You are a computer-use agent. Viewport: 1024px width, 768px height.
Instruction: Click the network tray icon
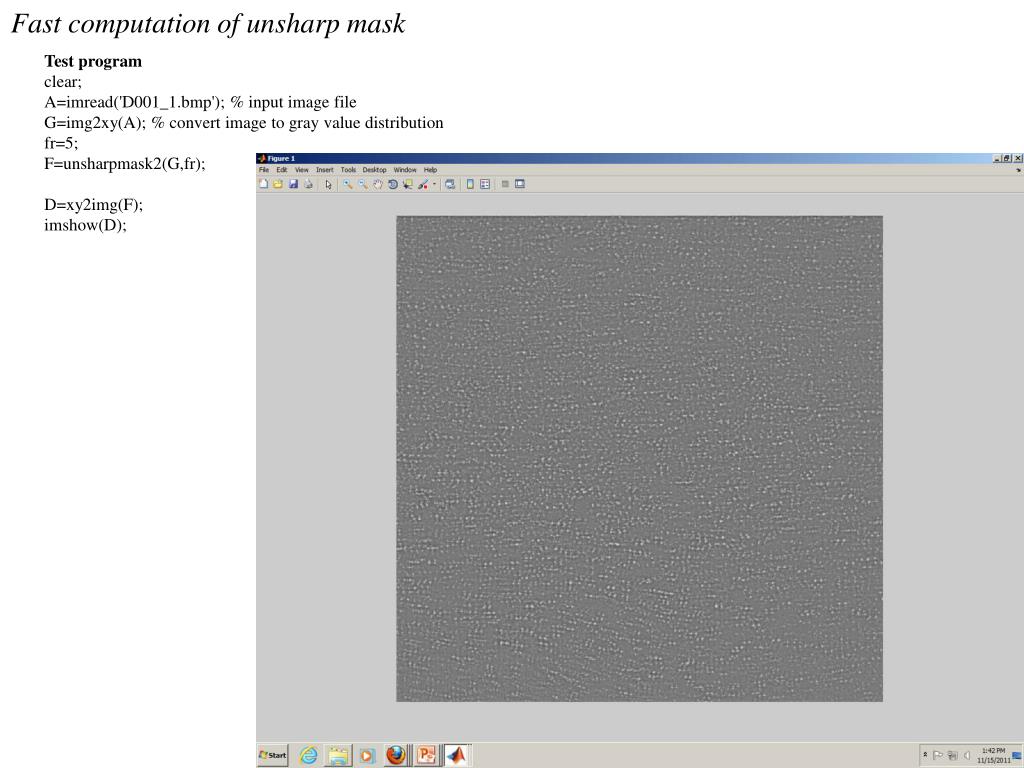tap(953, 756)
